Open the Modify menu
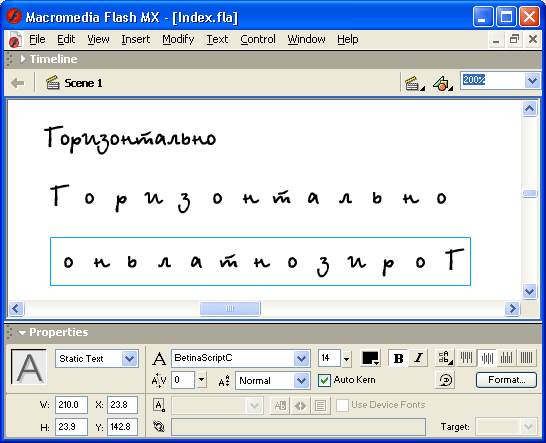The height and width of the screenshot is (443, 546). click(178, 39)
